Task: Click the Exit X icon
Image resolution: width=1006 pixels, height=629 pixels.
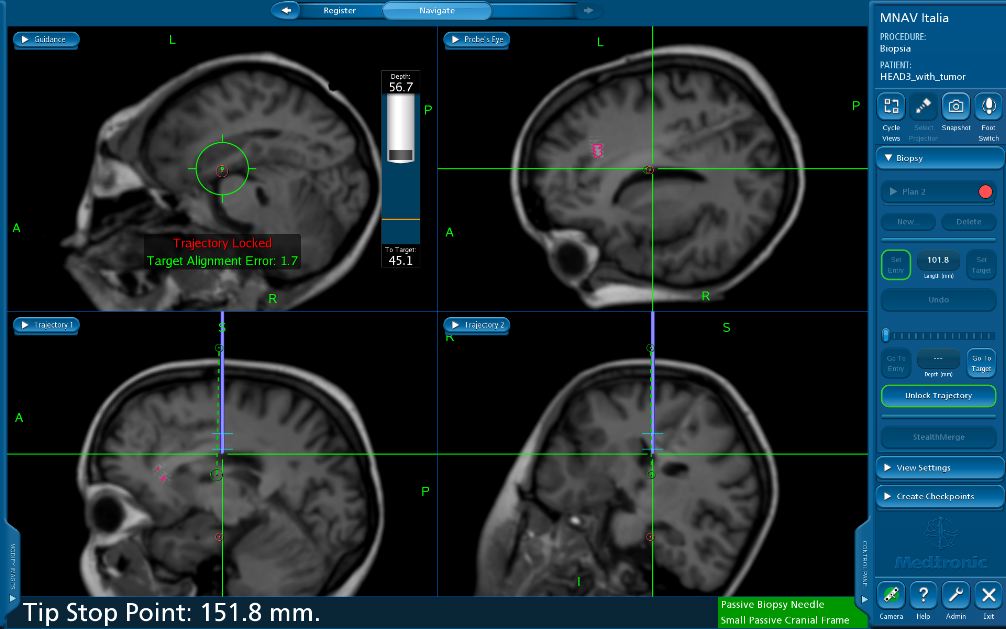Action: (x=988, y=596)
